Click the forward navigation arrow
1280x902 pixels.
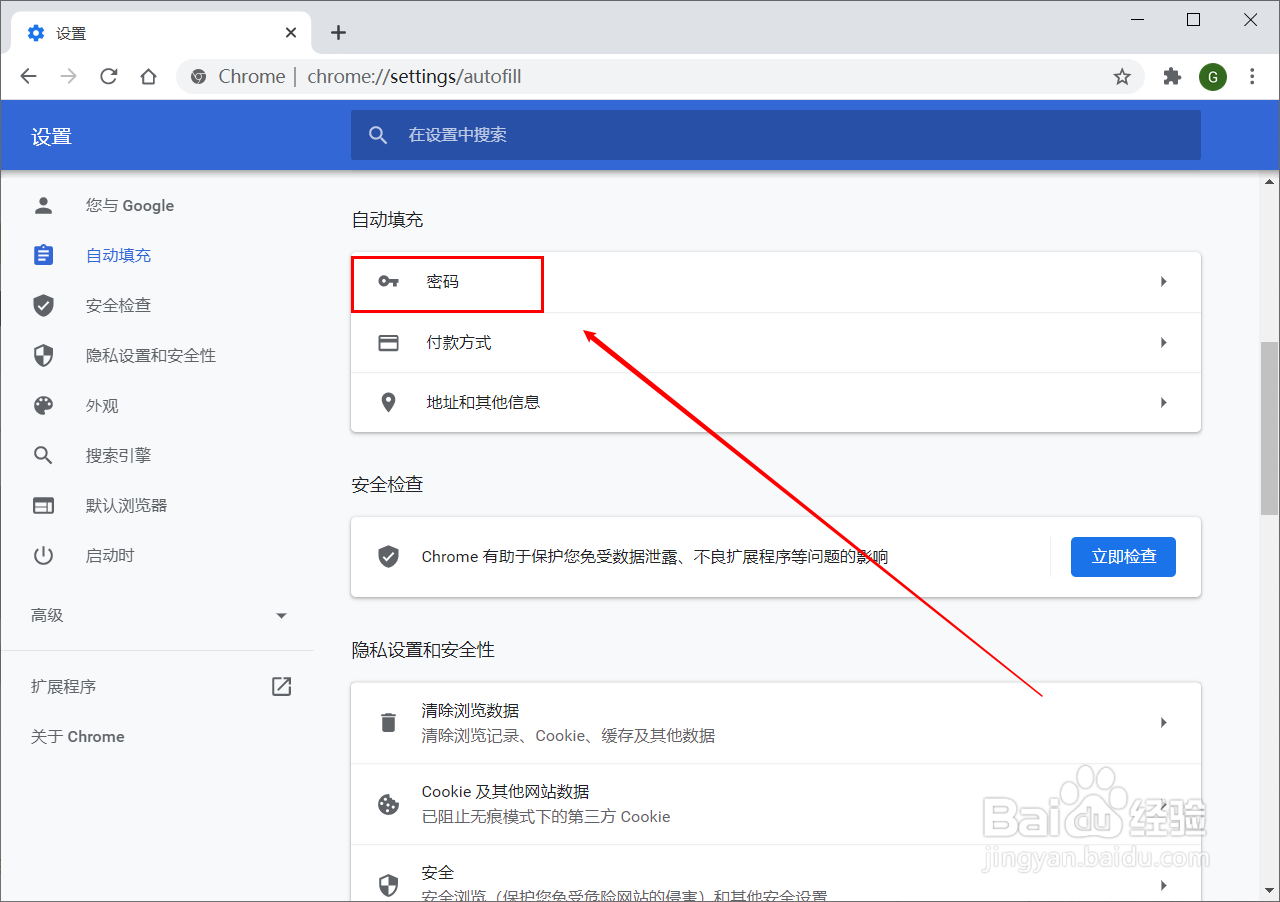coord(69,76)
